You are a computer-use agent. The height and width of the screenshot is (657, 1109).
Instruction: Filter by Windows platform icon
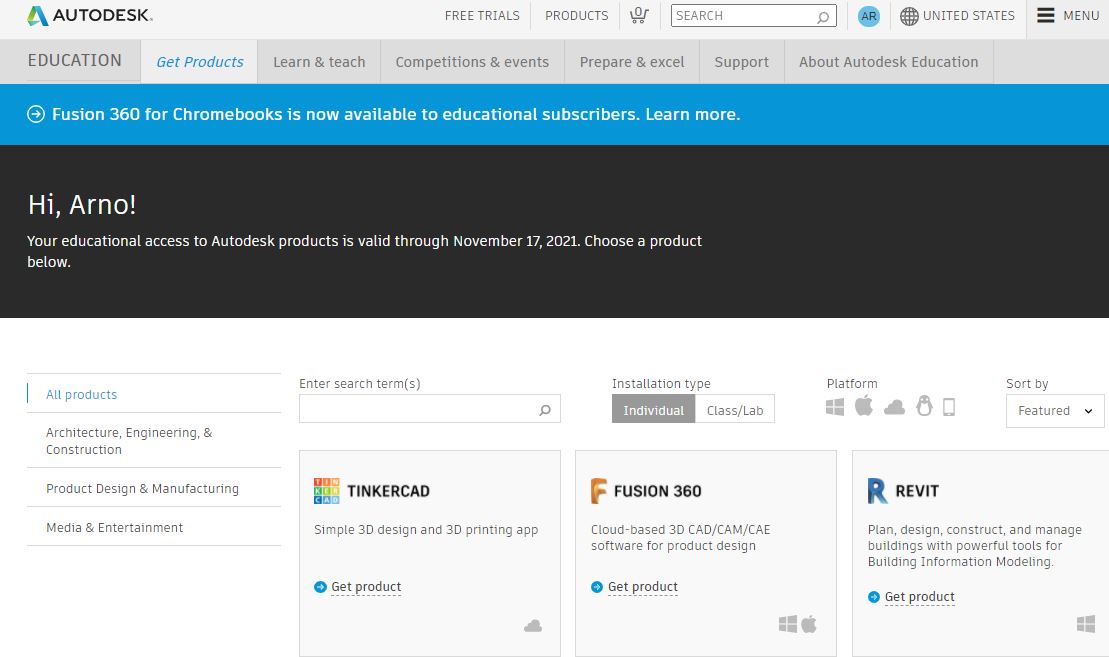835,406
